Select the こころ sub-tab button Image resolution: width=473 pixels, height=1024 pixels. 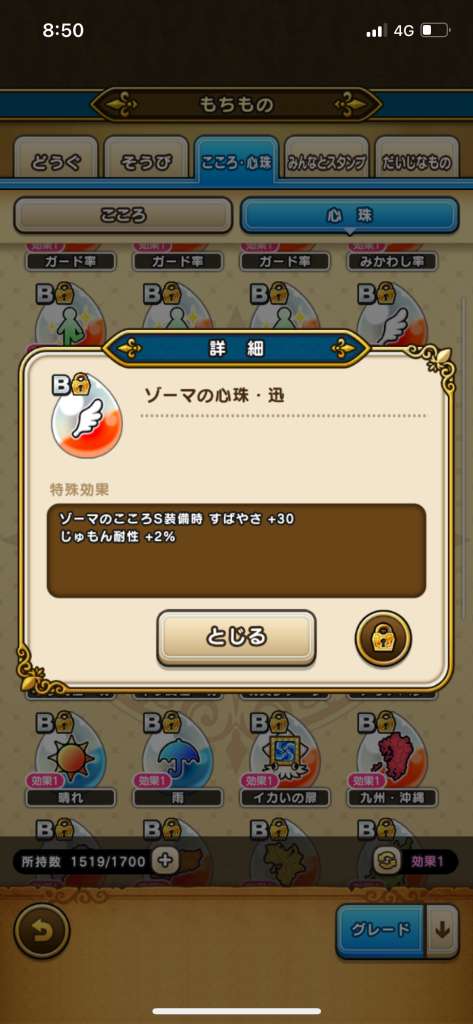[123, 216]
